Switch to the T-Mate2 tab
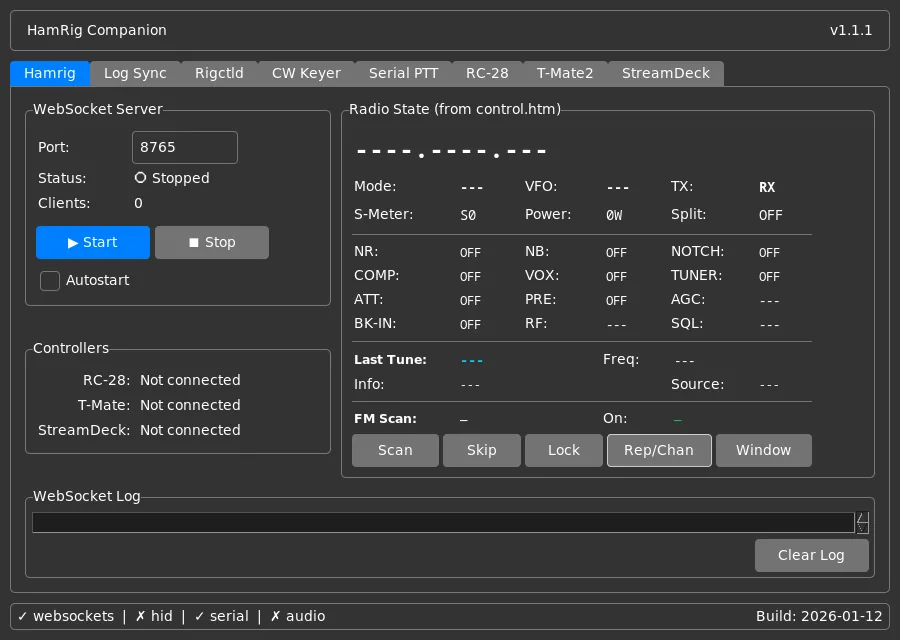The height and width of the screenshot is (640, 900). 565,73
